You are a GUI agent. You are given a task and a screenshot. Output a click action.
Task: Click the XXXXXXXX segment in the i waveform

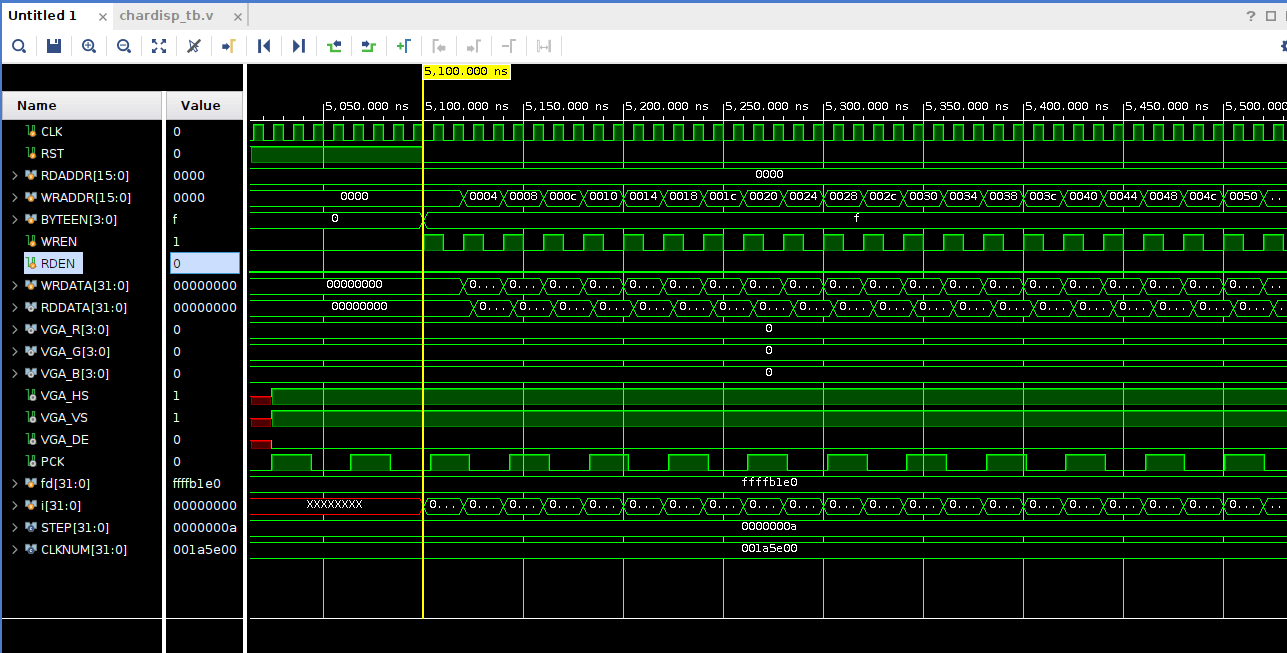click(x=335, y=505)
